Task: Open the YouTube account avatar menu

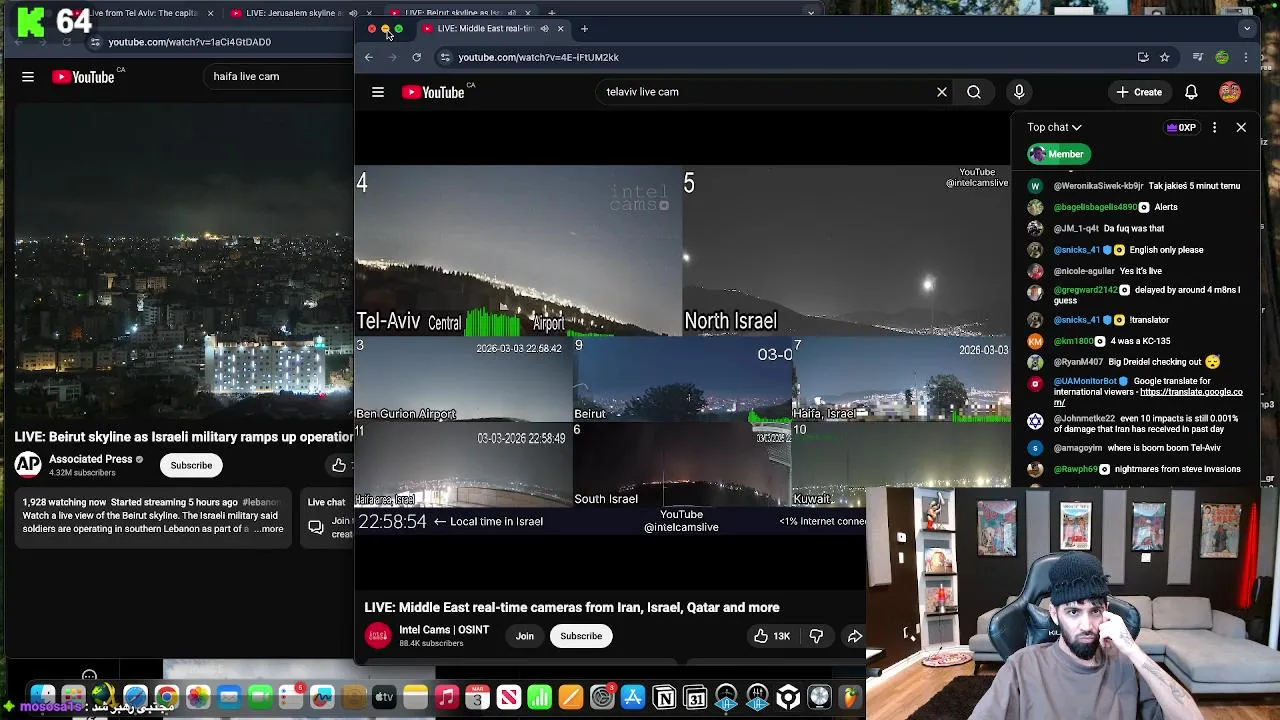Action: (x=1230, y=92)
